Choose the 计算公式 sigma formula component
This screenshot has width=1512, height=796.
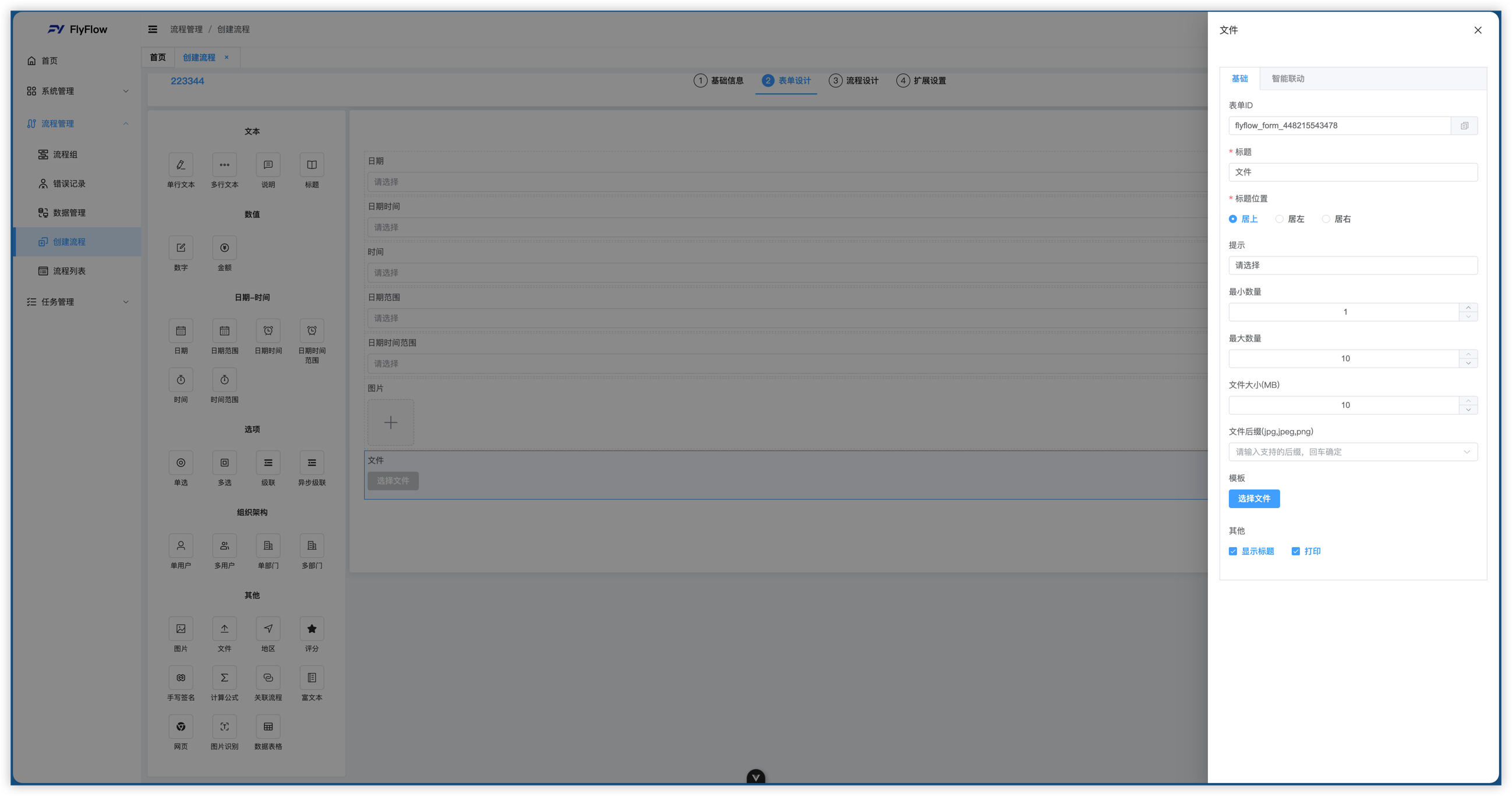pos(224,677)
